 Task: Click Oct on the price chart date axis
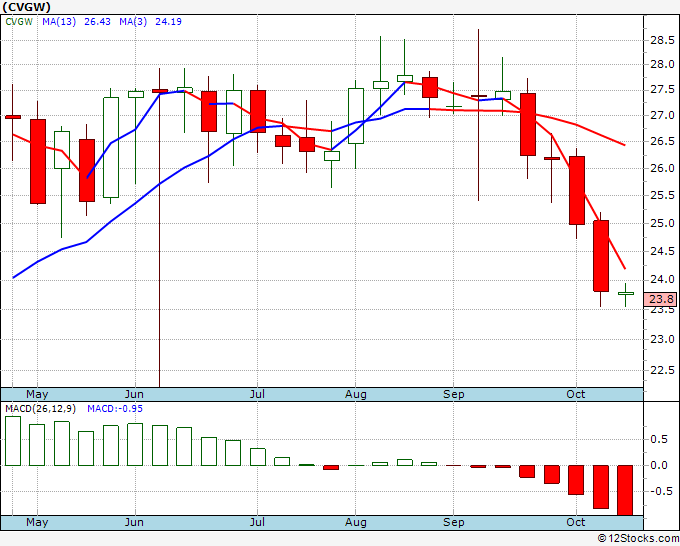pyautogui.click(x=576, y=394)
